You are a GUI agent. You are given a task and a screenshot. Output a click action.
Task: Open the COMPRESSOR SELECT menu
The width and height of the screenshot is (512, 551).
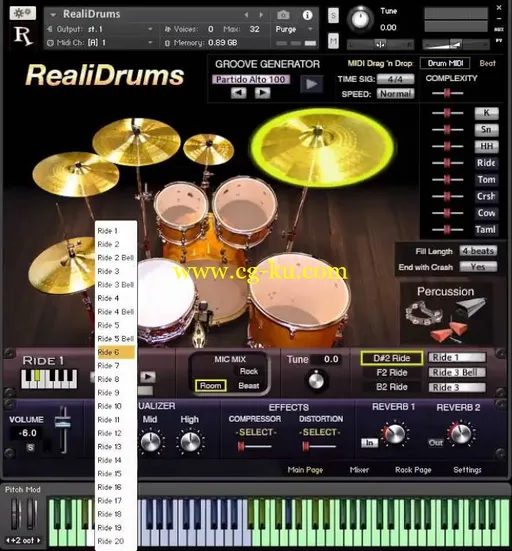click(x=255, y=432)
